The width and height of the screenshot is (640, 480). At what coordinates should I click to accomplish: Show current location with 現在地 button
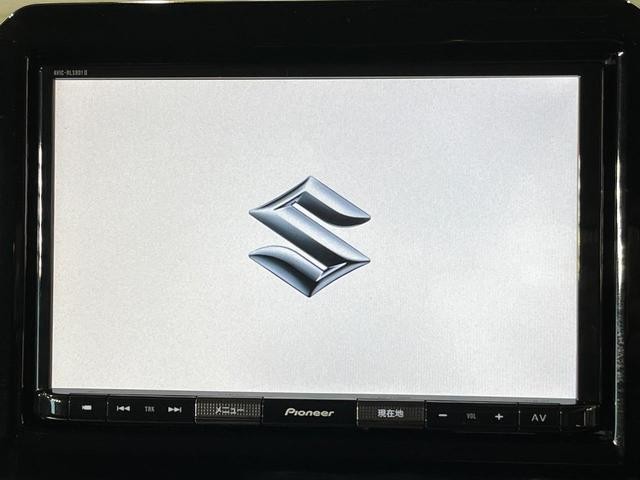[x=391, y=413]
